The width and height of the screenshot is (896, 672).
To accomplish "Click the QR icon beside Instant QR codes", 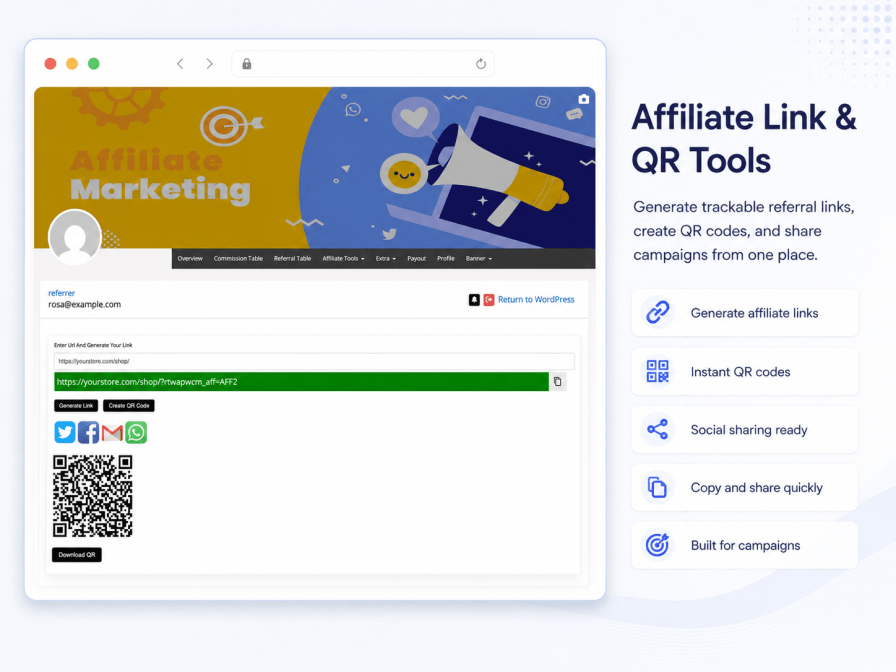I will tap(657, 371).
